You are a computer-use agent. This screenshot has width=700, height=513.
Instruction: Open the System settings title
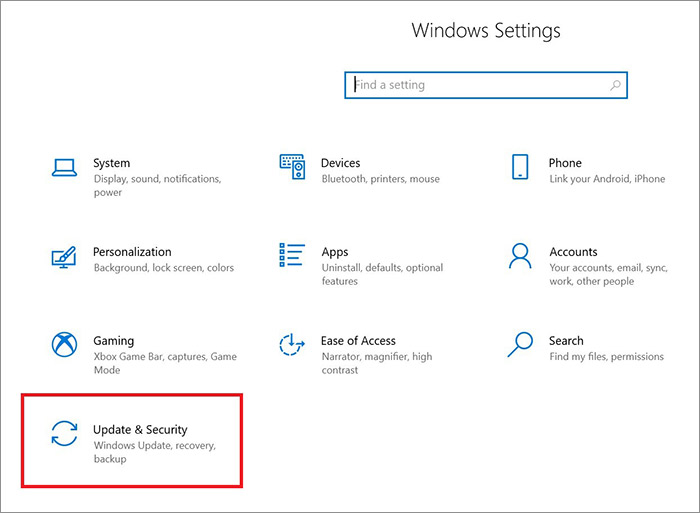coord(112,163)
